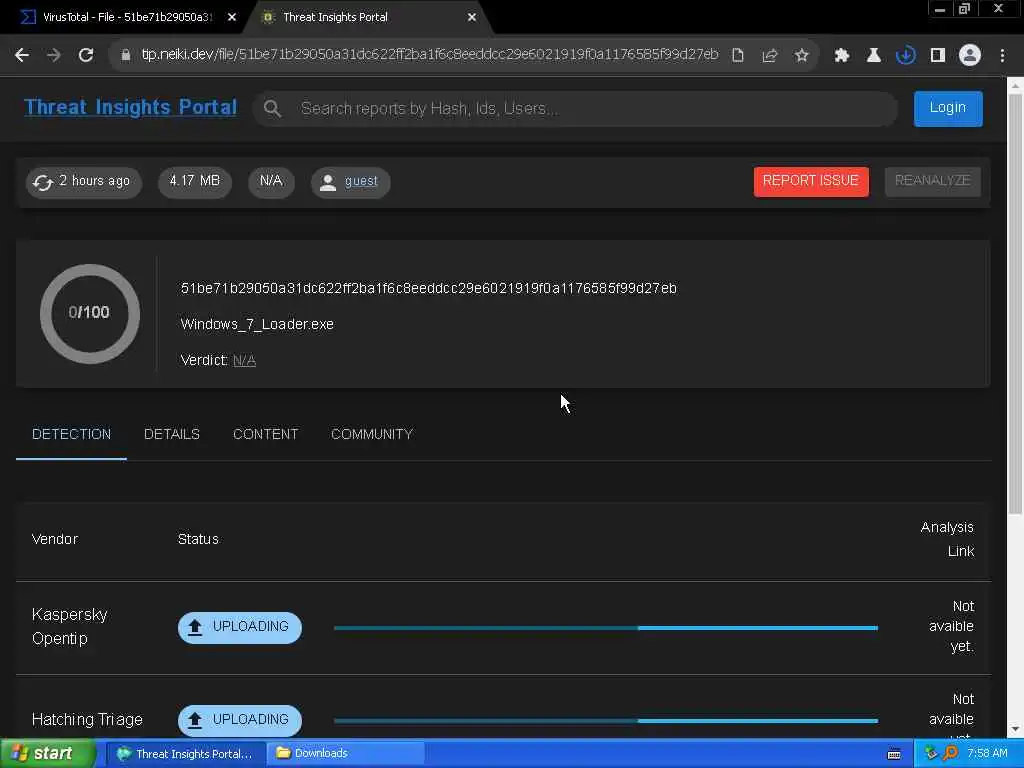
Task: Close the Threat Insights Portal tab
Action: tap(472, 18)
